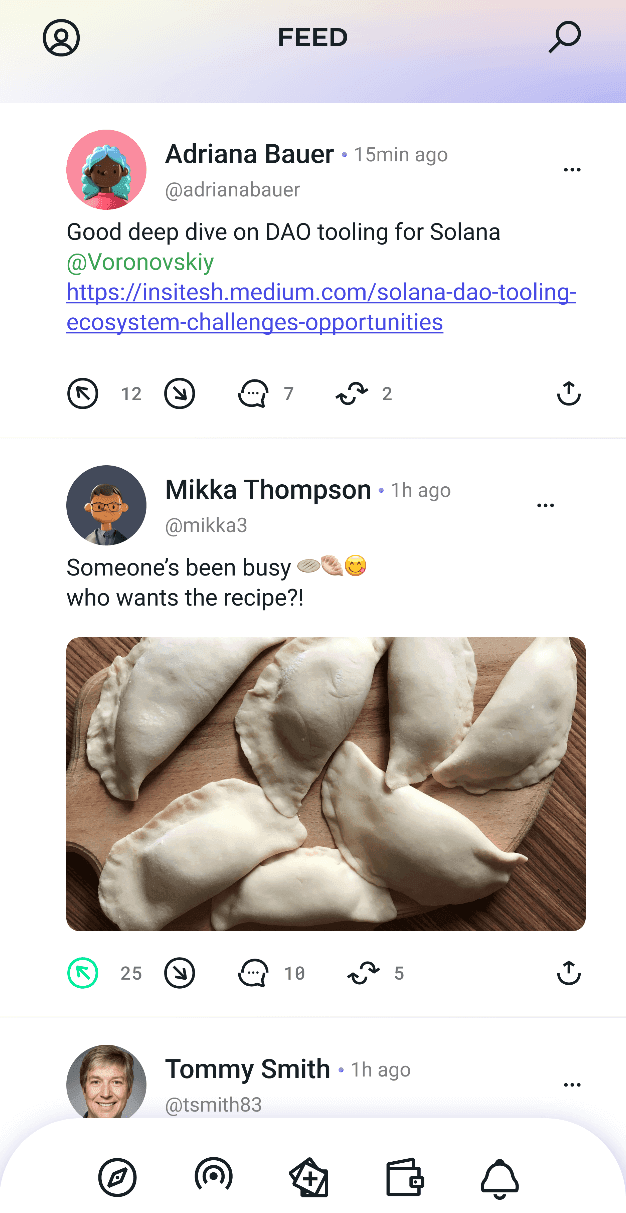Tap the @Voronovskiy mention
The height and width of the screenshot is (1213, 626).
click(x=140, y=263)
